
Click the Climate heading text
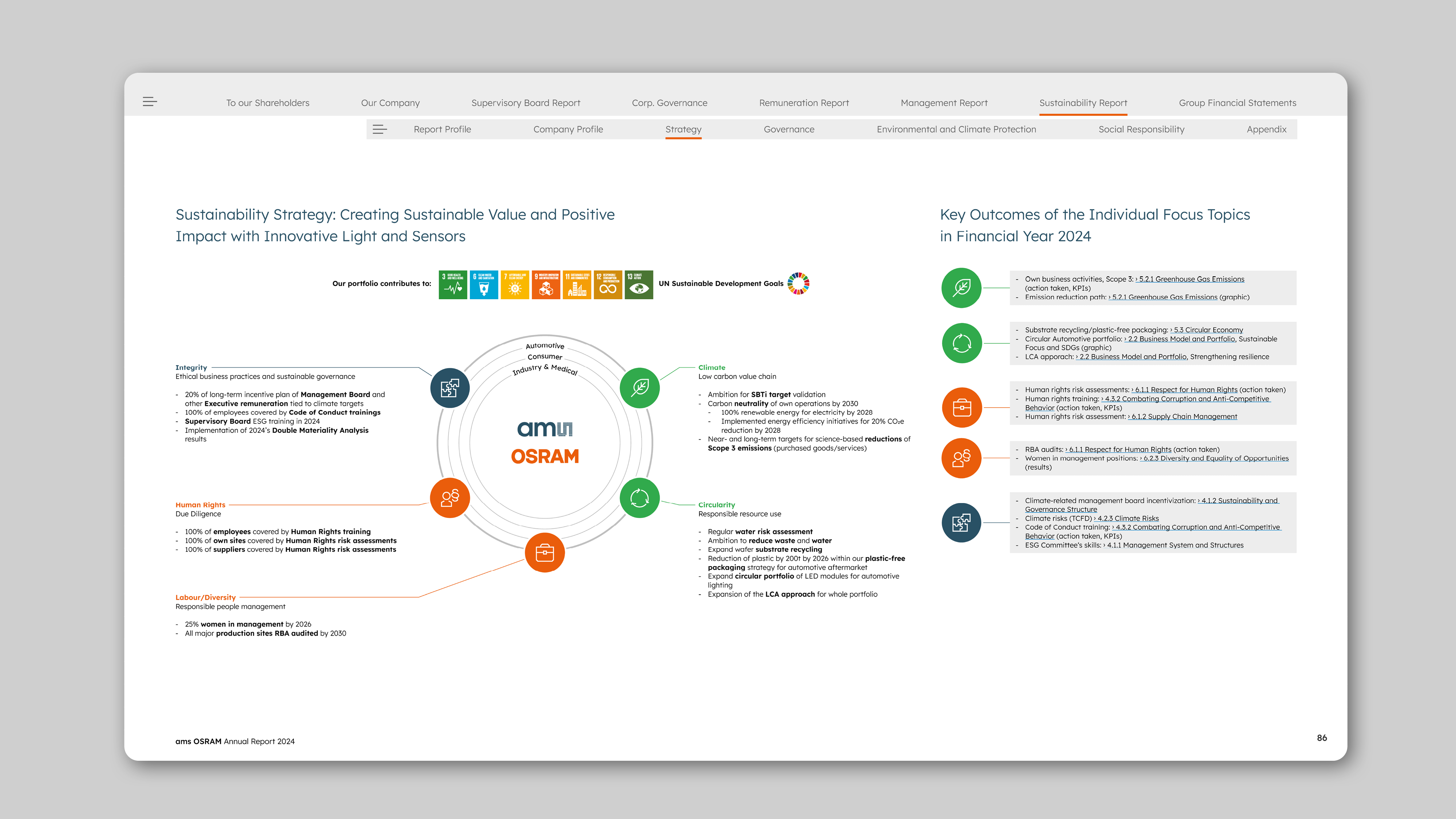coord(712,367)
